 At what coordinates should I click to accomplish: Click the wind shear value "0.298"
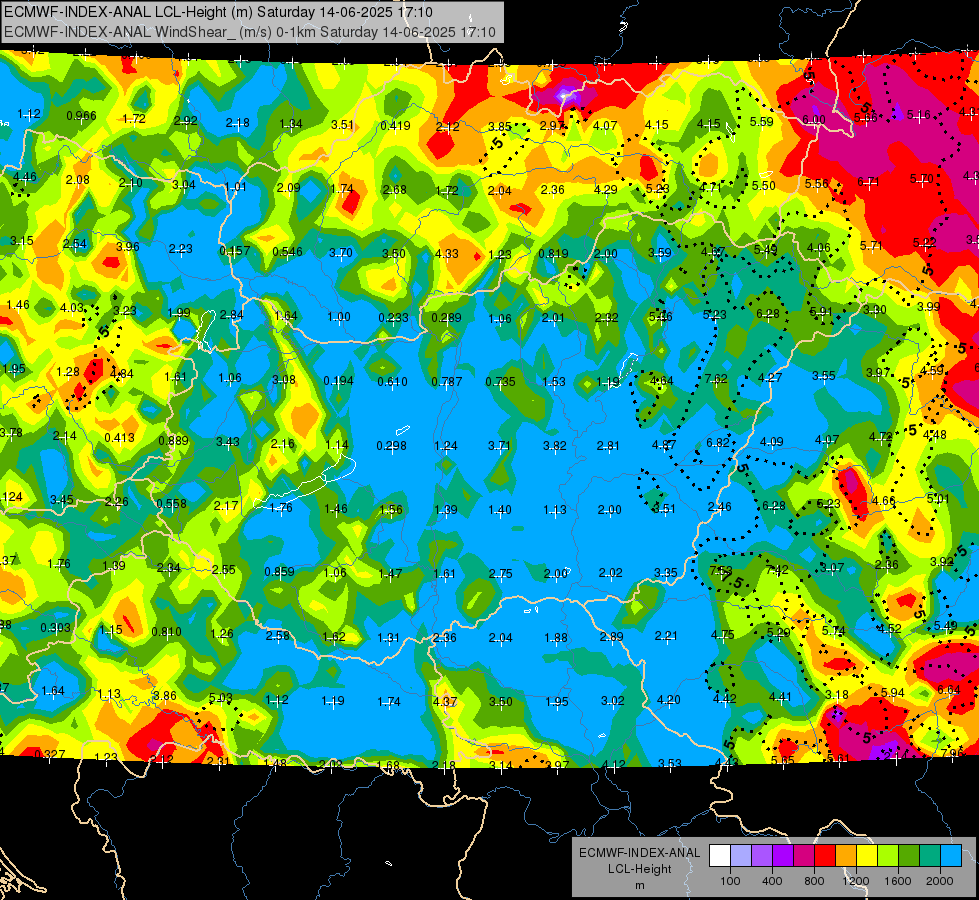391,446
